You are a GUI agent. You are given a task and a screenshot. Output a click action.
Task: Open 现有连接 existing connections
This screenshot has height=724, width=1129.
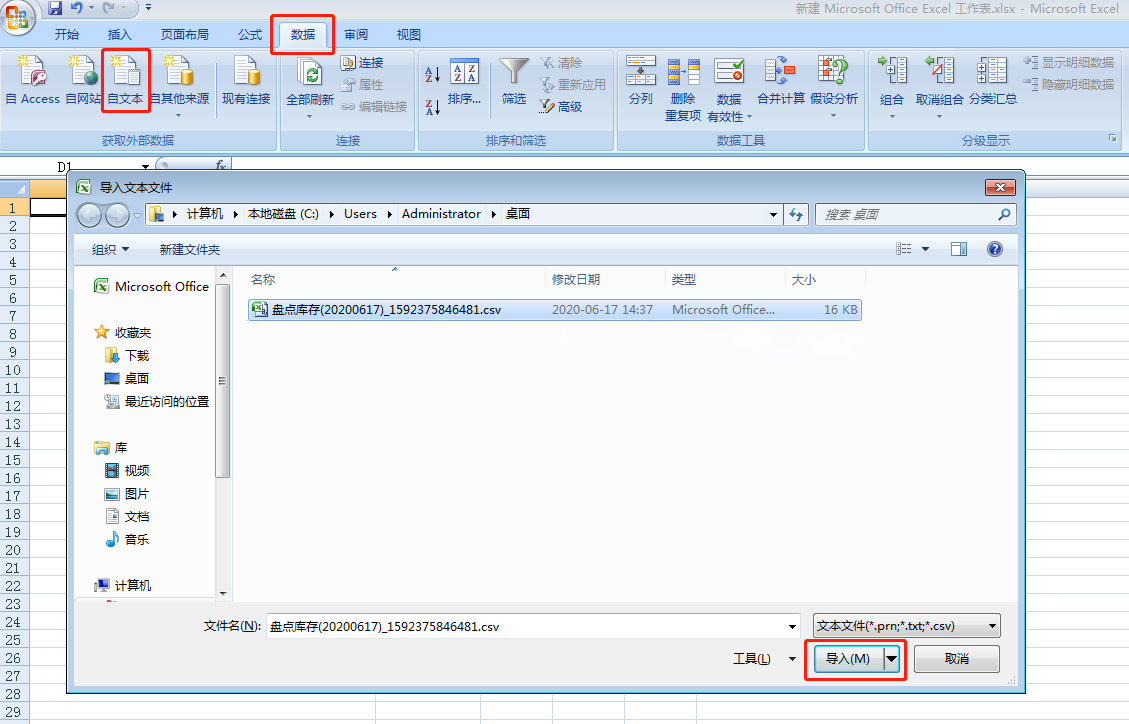tap(246, 81)
